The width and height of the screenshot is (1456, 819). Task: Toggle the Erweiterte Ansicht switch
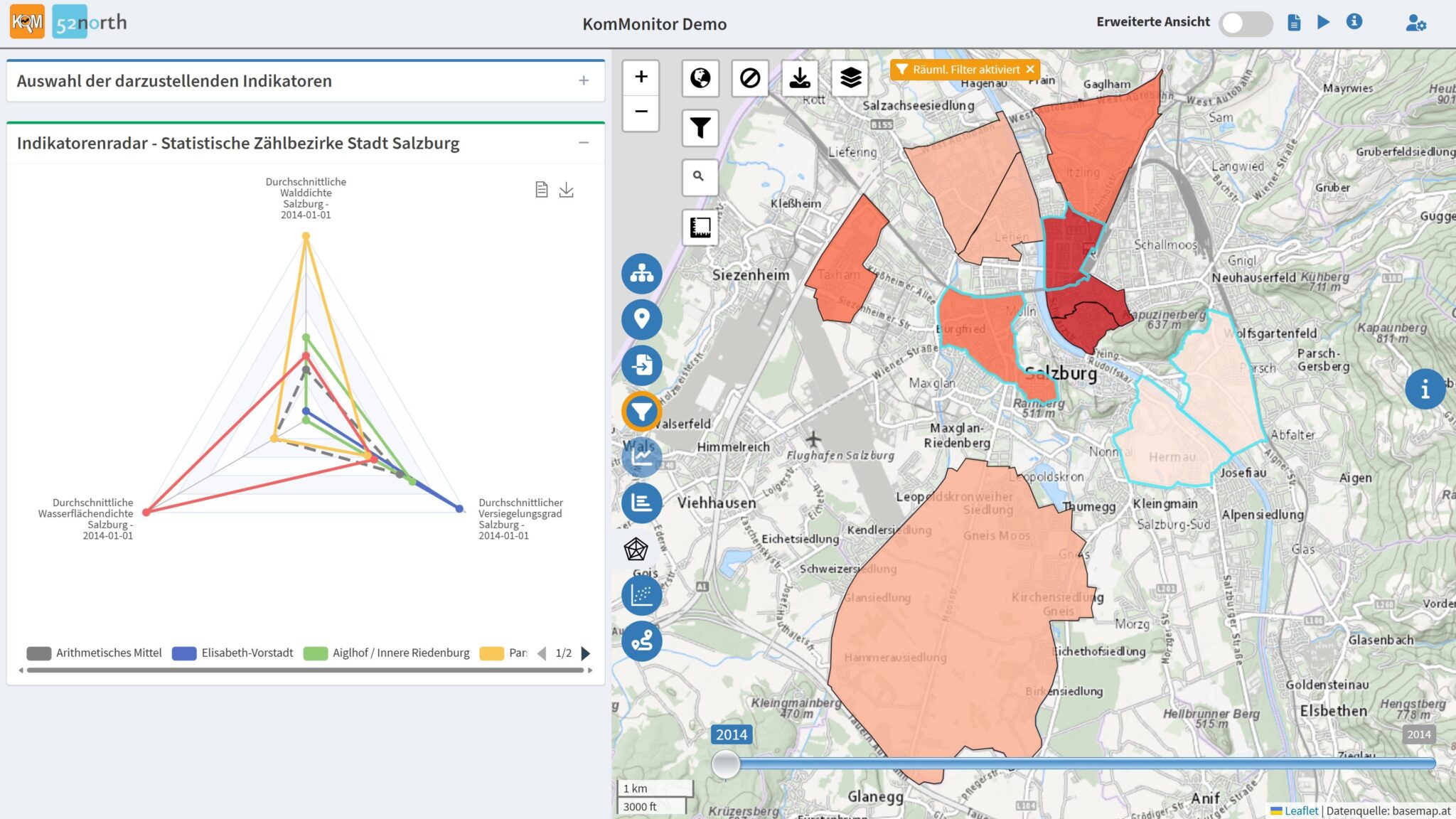(x=1246, y=23)
